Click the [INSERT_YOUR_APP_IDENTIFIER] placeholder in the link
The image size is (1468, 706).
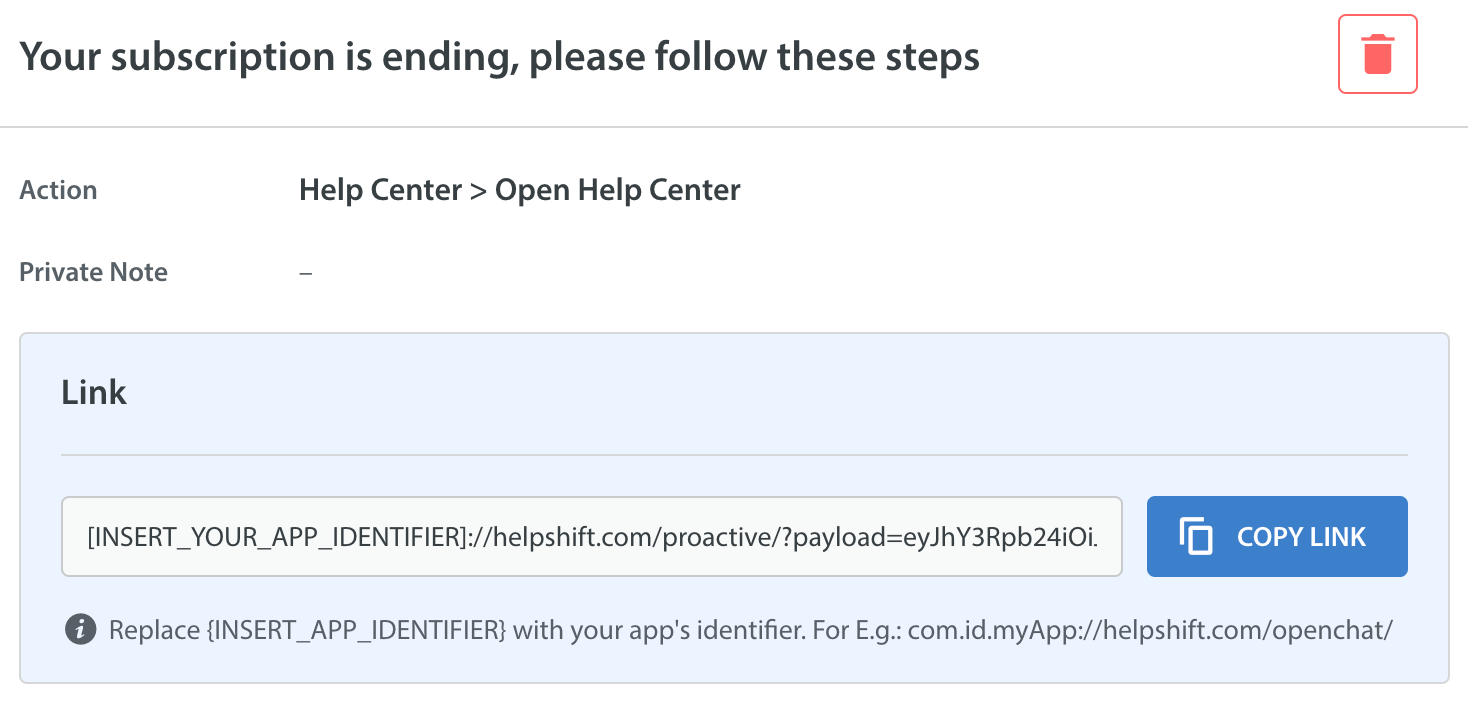[x=273, y=537]
